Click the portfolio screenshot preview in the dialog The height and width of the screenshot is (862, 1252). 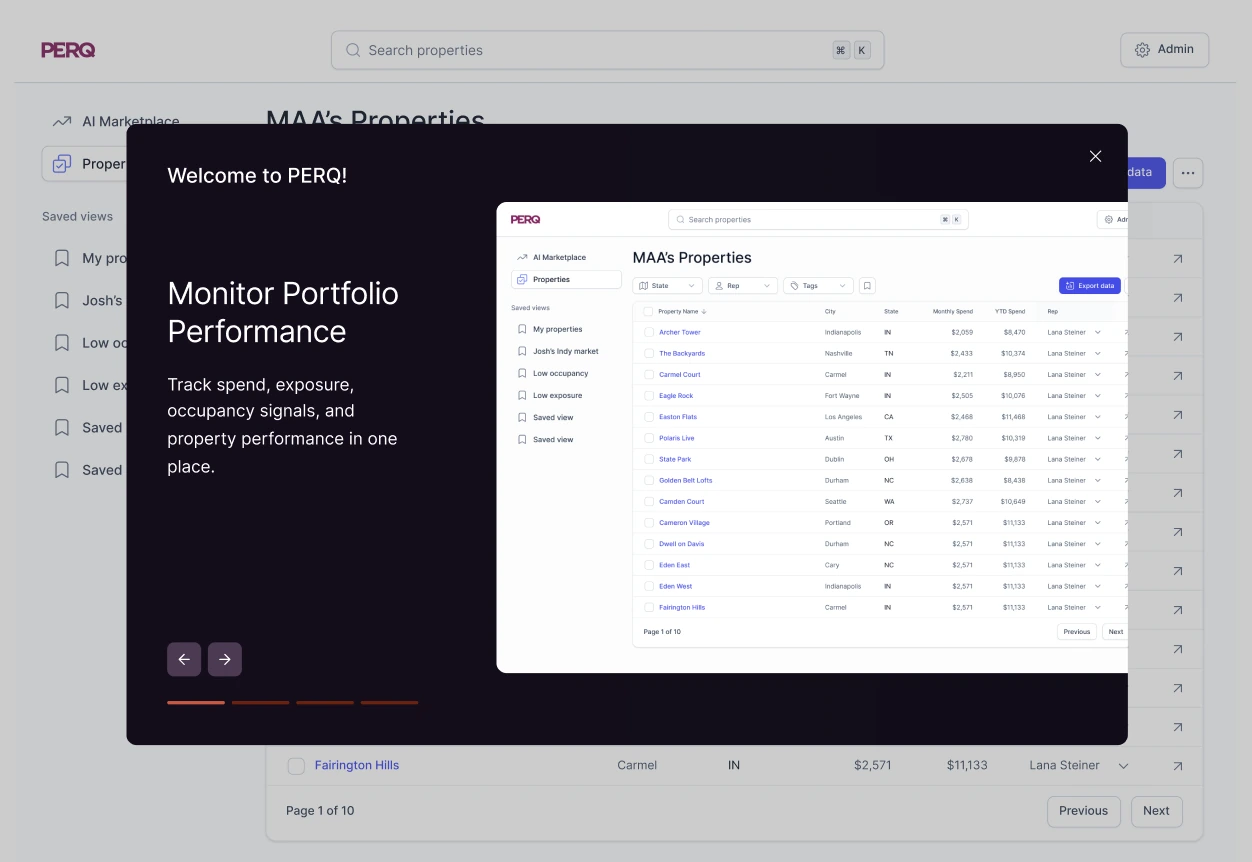pos(812,437)
